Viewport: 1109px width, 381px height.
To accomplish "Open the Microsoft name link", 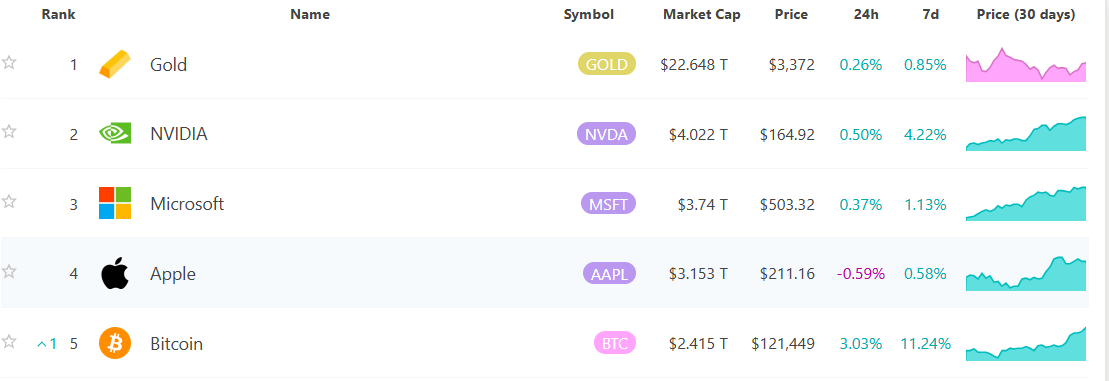I will [x=187, y=204].
